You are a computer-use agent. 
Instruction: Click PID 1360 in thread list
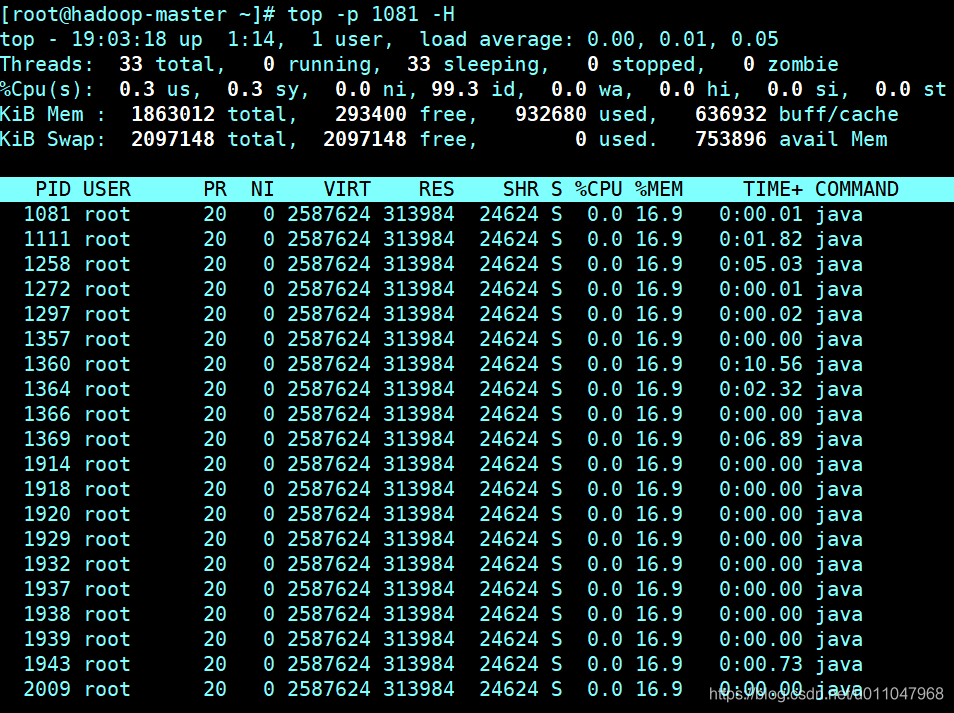coord(47,364)
